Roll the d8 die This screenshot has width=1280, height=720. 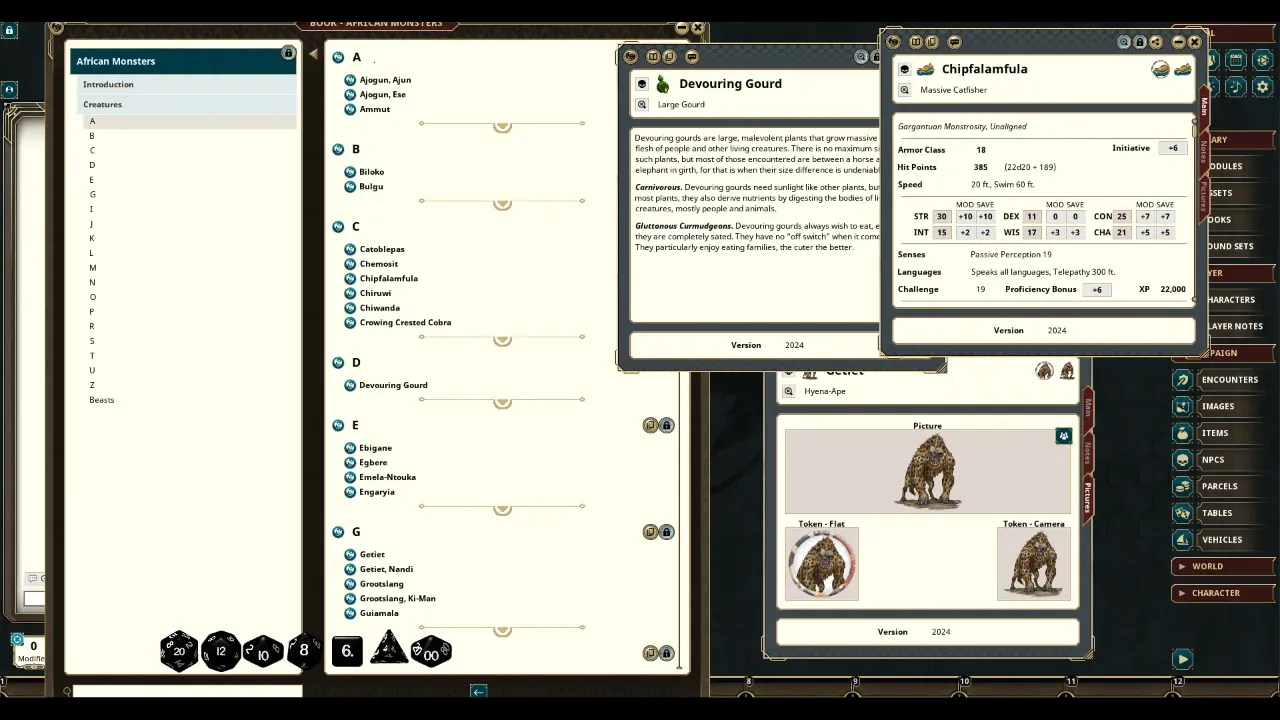pos(304,651)
